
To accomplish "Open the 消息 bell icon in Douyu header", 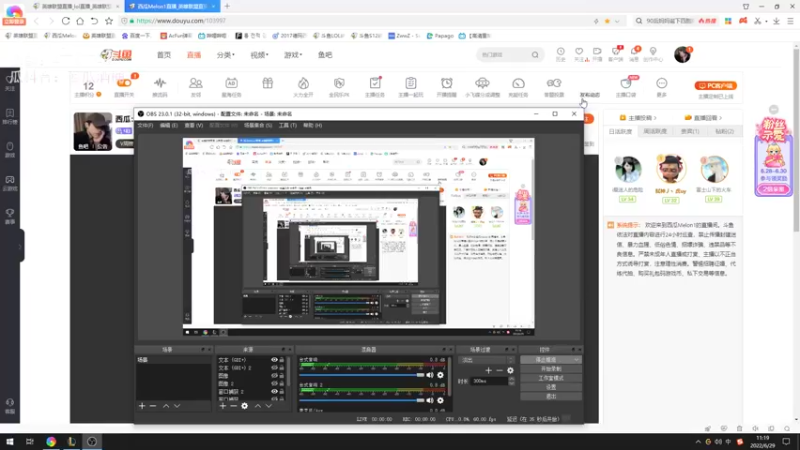I will 634,52.
